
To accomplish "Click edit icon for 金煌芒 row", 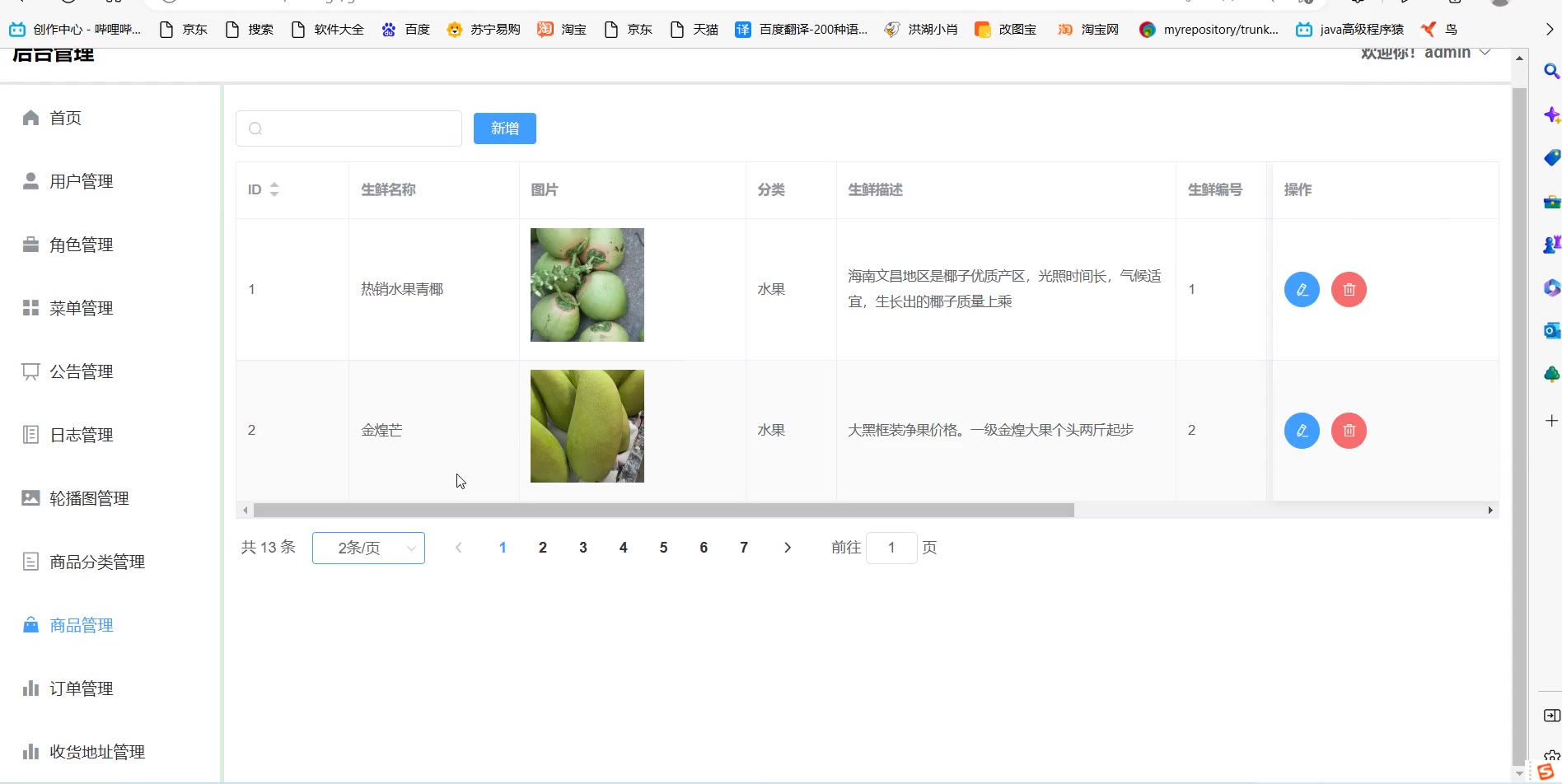I will click(x=1302, y=430).
